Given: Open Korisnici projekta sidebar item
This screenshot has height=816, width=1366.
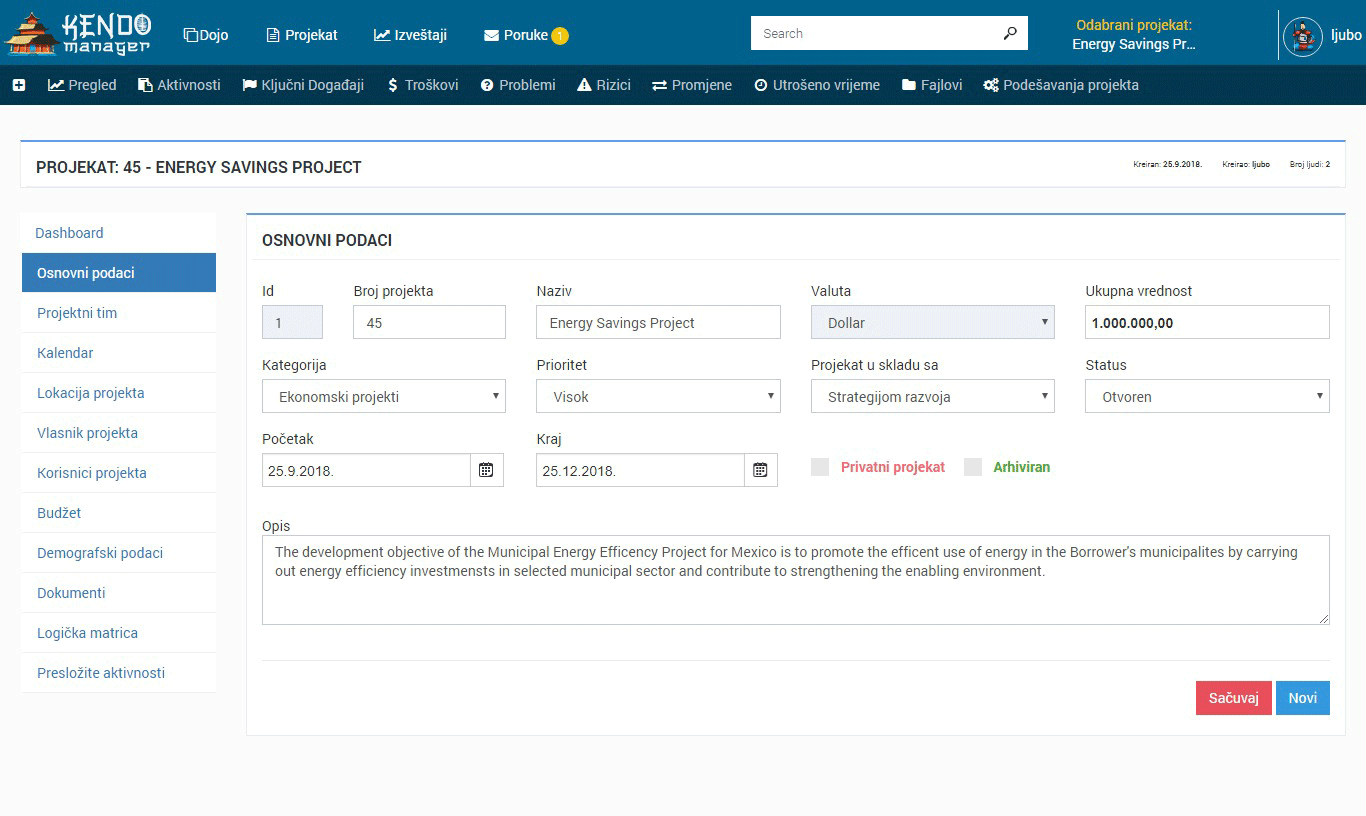Looking at the screenshot, I should pos(119,473).
